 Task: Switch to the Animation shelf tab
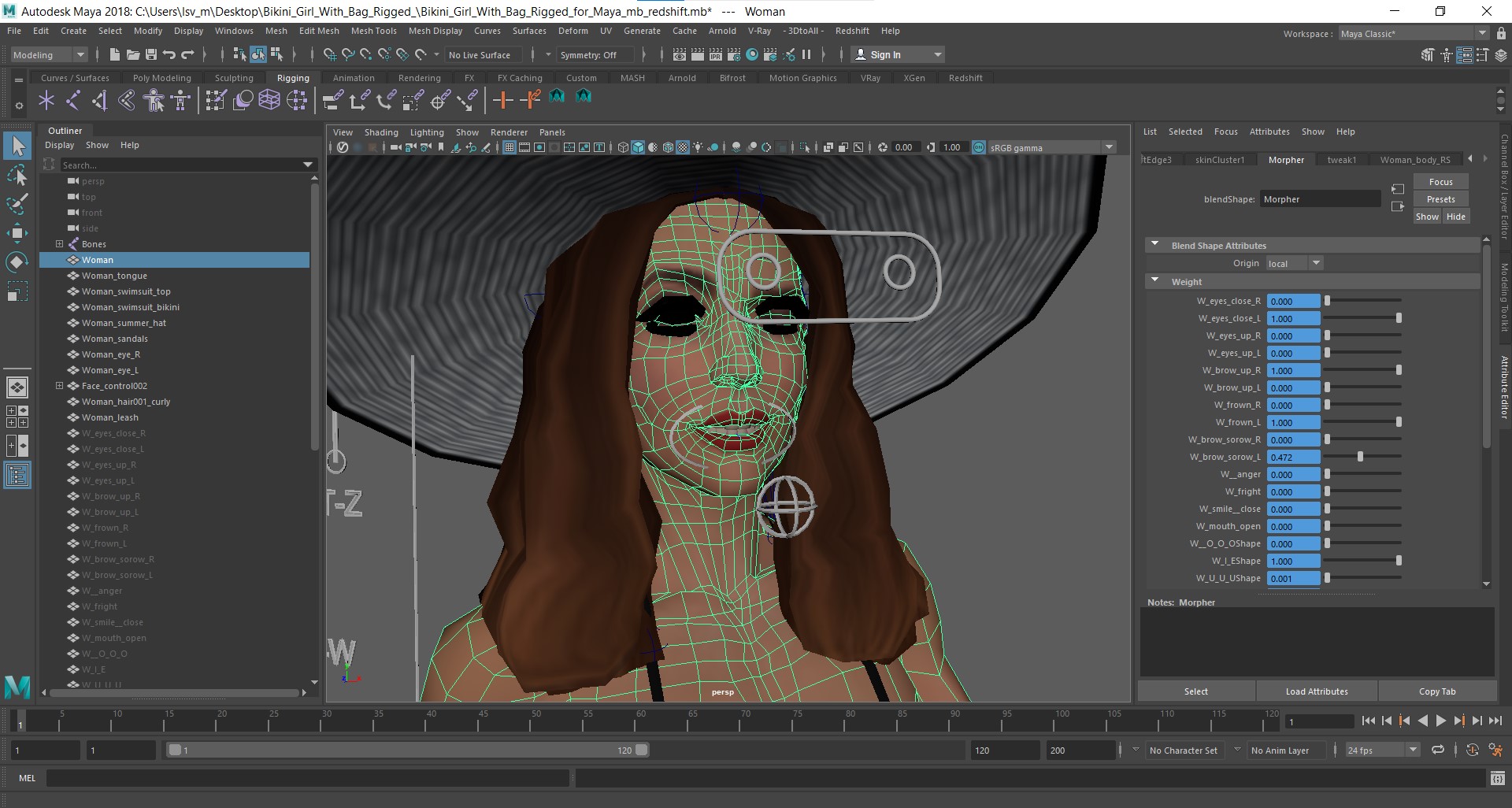(x=354, y=78)
